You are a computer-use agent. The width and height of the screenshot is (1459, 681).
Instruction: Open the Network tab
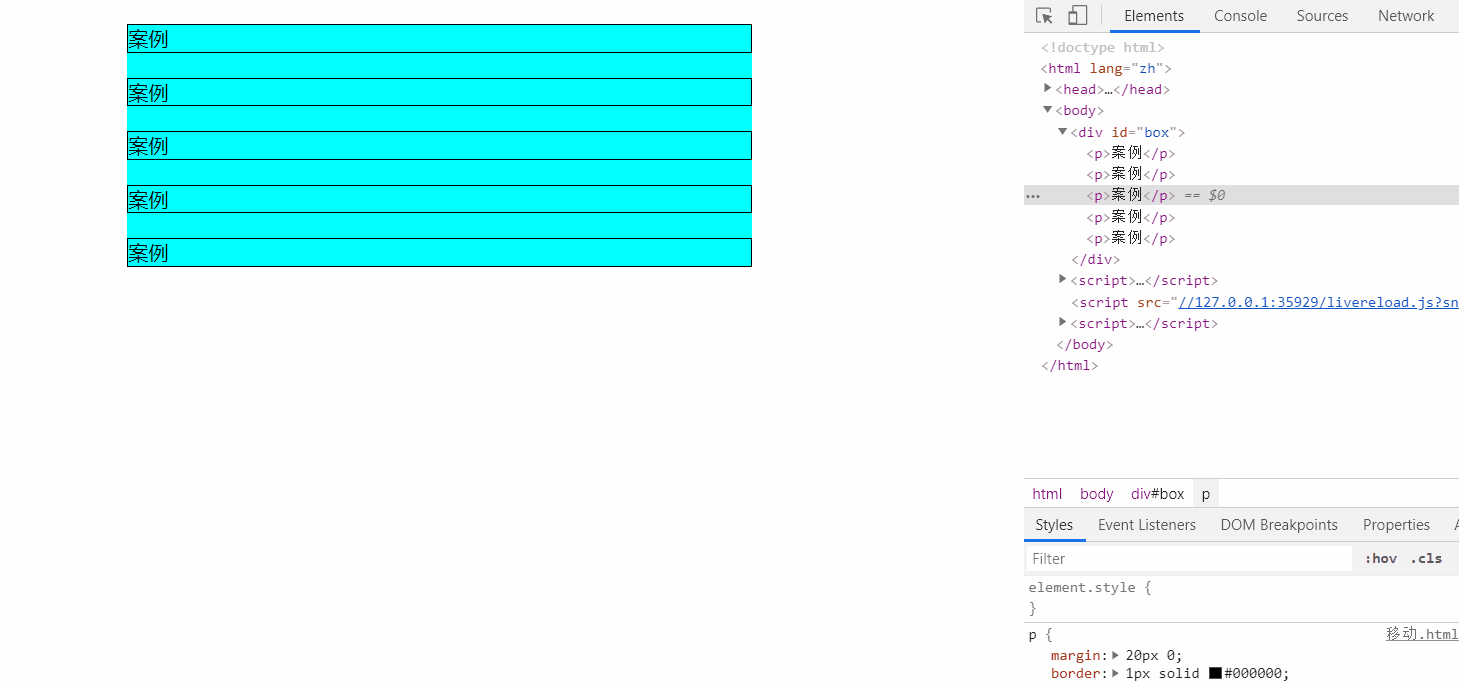(x=1406, y=16)
